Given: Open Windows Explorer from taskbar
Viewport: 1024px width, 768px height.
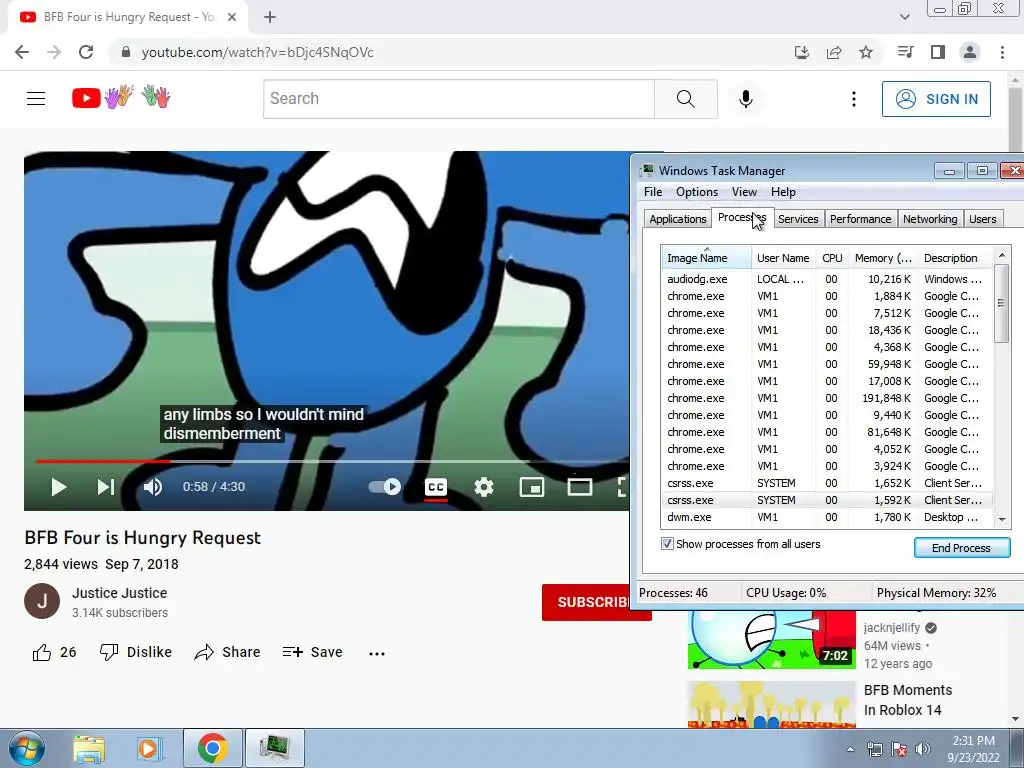Looking at the screenshot, I should 88,749.
